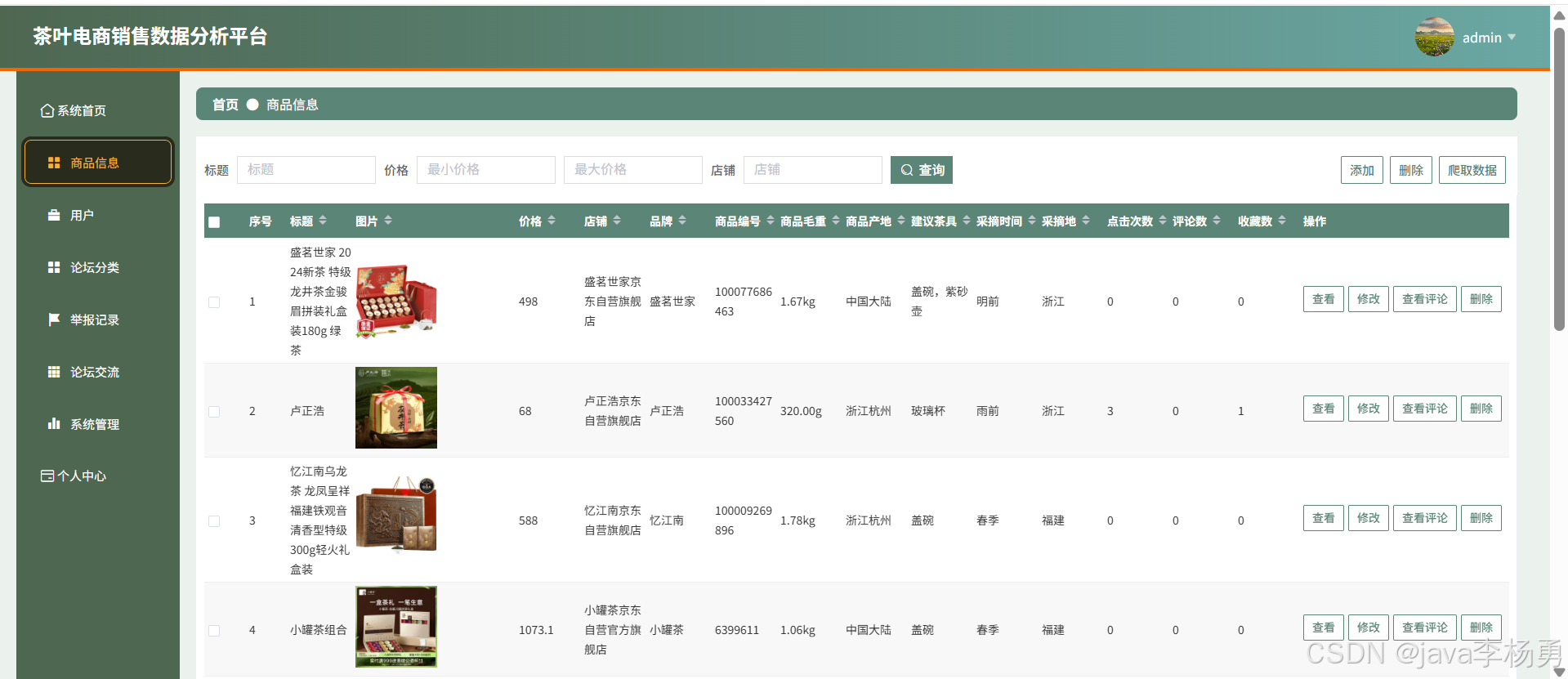1568x679 pixels.
Task: Focus the 最小价格 input
Action: 486,170
